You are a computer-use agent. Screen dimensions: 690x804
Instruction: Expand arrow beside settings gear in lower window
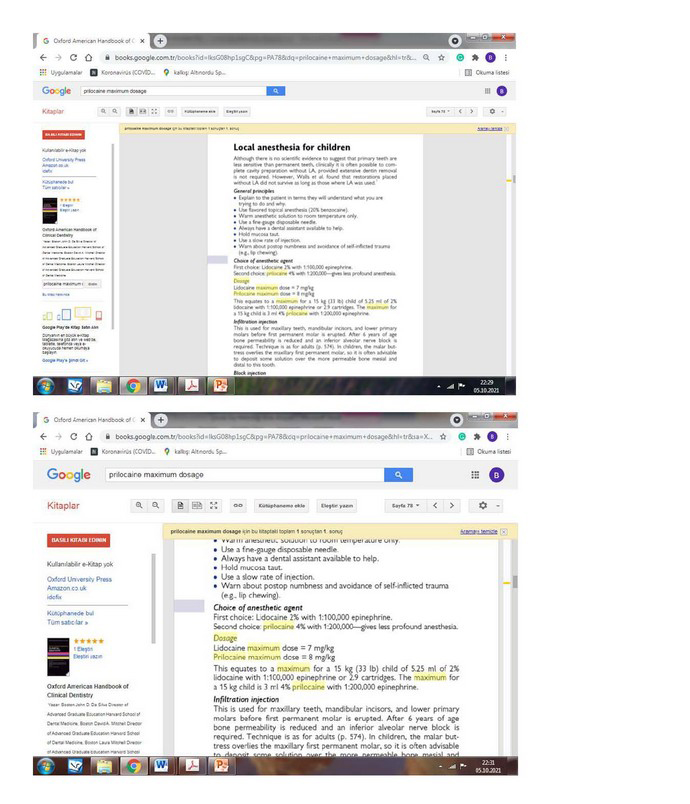pyautogui.click(x=498, y=506)
